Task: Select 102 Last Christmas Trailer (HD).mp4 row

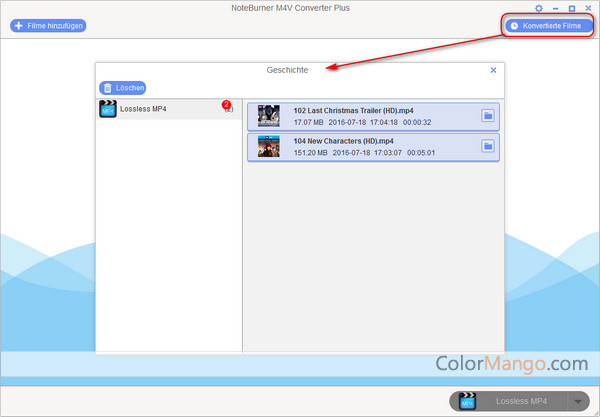Action: tap(373, 116)
